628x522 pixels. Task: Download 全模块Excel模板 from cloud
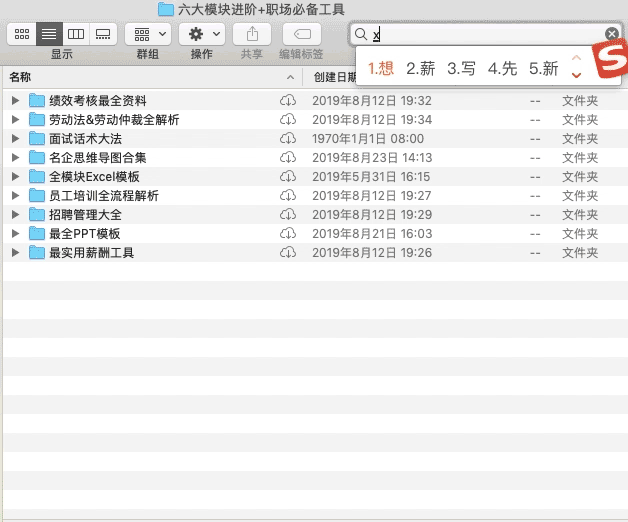(x=288, y=177)
